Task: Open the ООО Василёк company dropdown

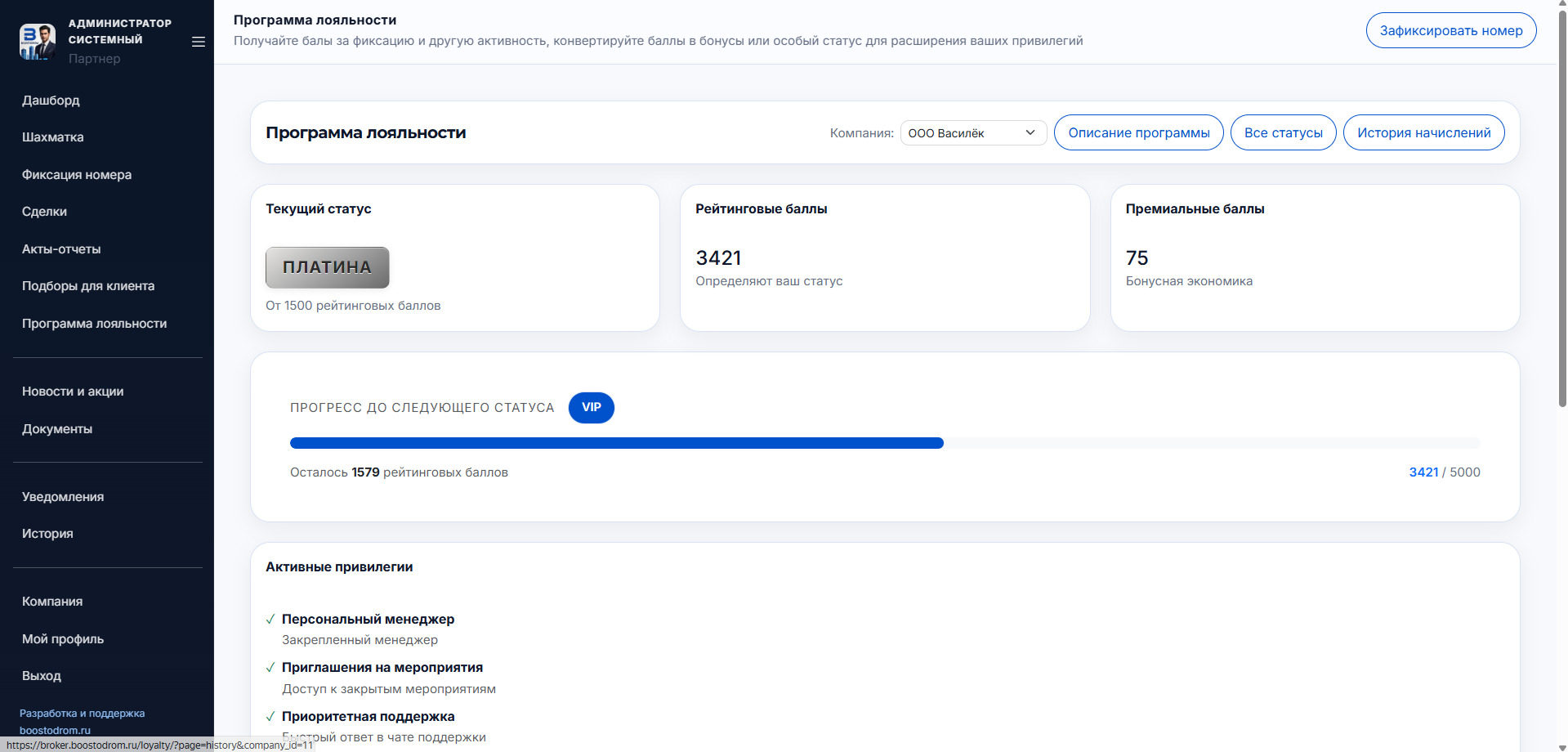Action: (972, 133)
